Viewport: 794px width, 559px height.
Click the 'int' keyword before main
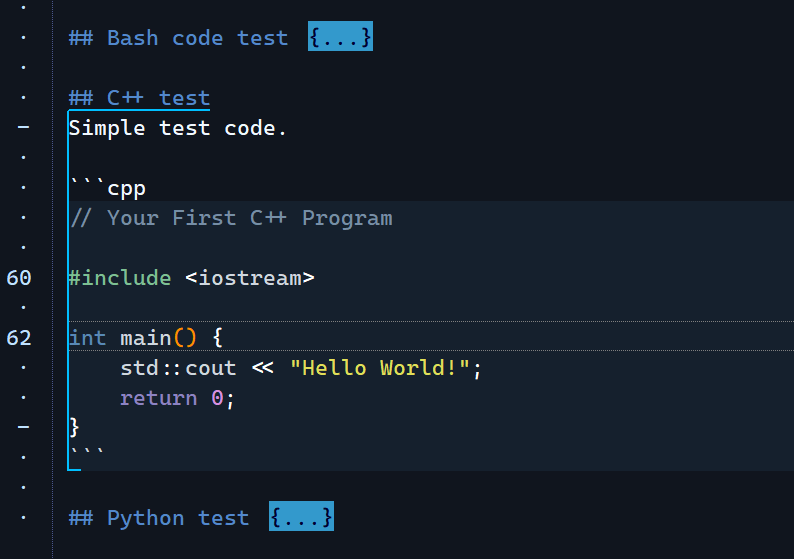(x=88, y=338)
